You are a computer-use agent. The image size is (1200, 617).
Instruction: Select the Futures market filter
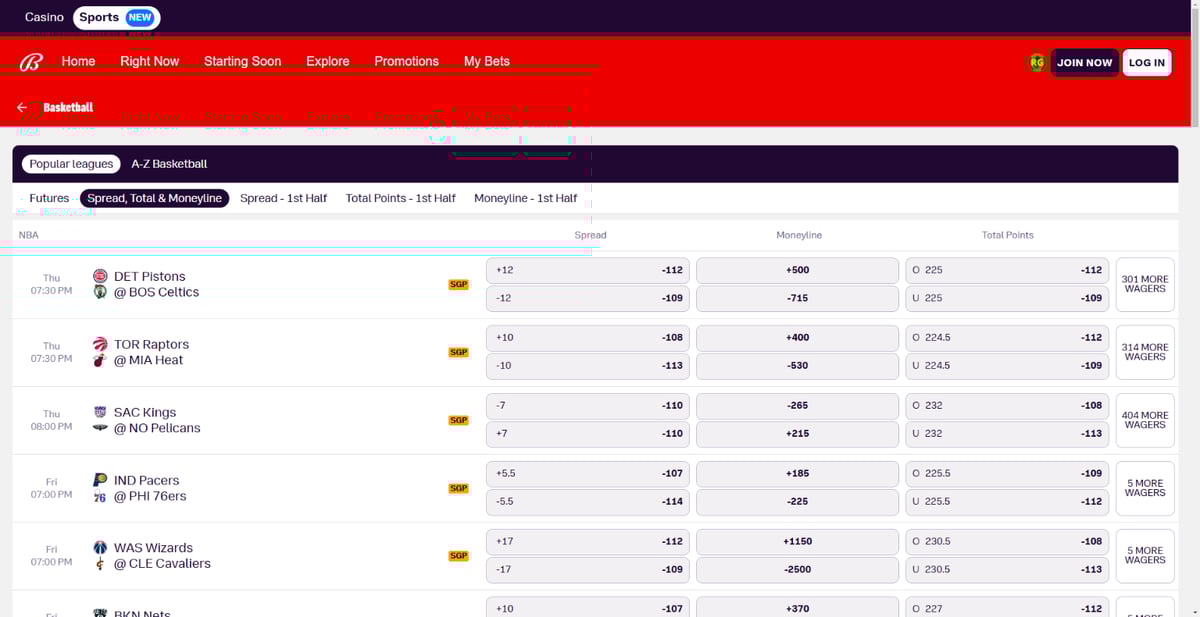coord(49,198)
